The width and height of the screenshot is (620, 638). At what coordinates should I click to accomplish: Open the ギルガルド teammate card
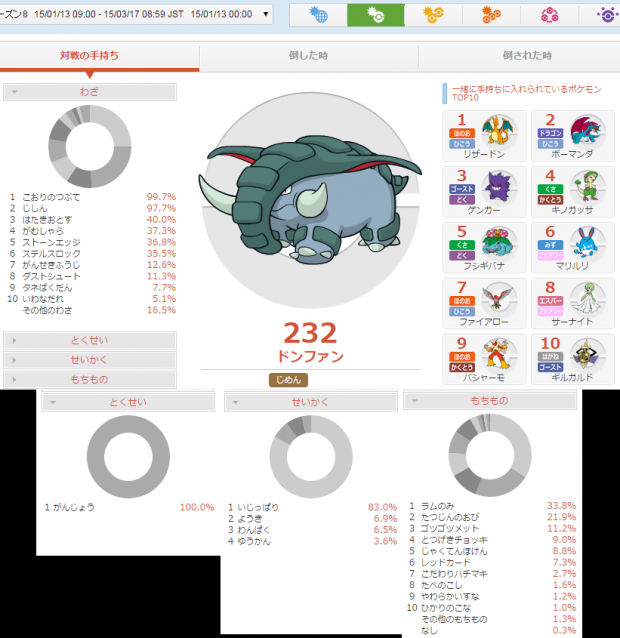[x=572, y=359]
